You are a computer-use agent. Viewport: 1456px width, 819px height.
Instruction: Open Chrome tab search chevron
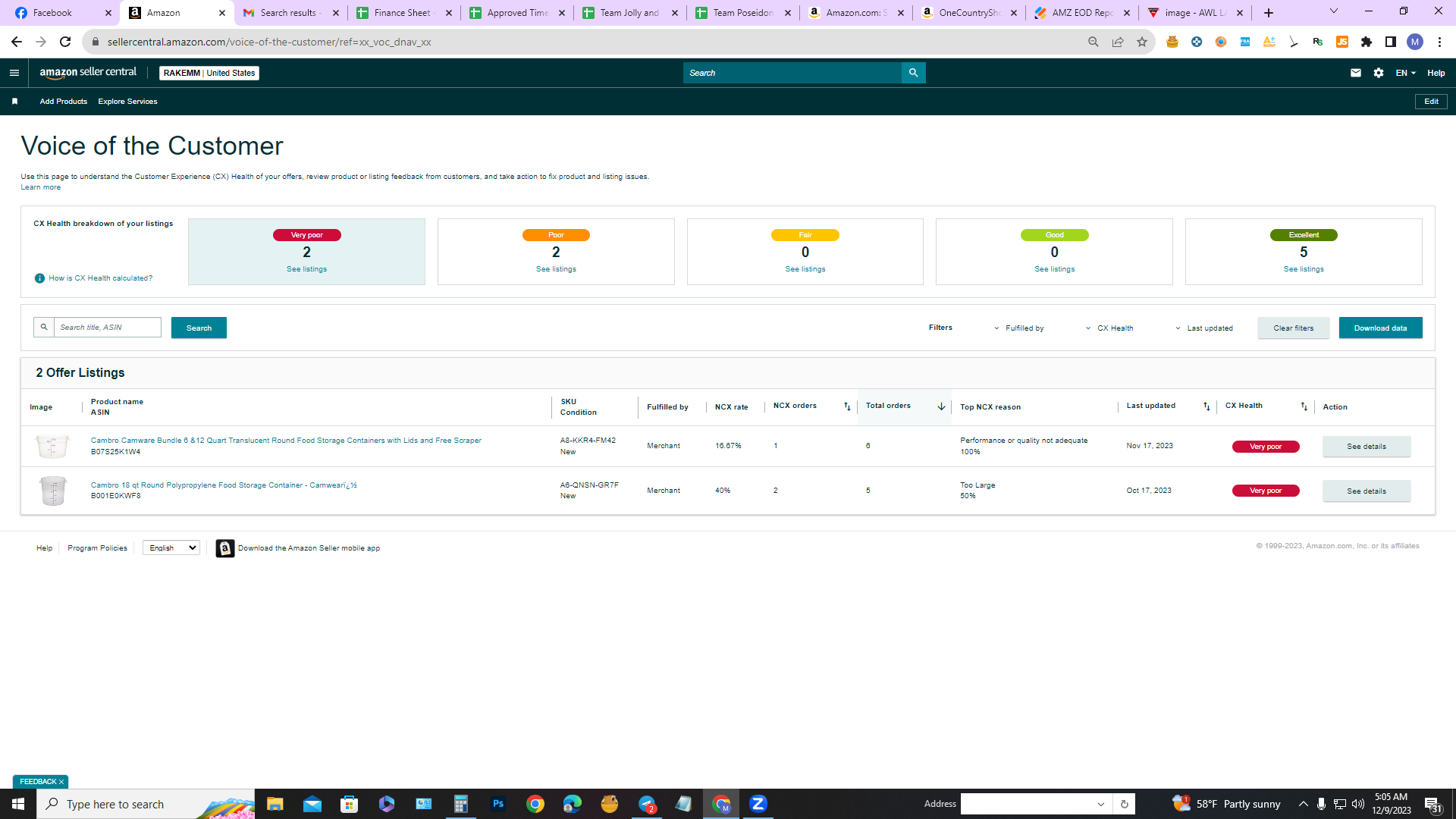point(1333,11)
